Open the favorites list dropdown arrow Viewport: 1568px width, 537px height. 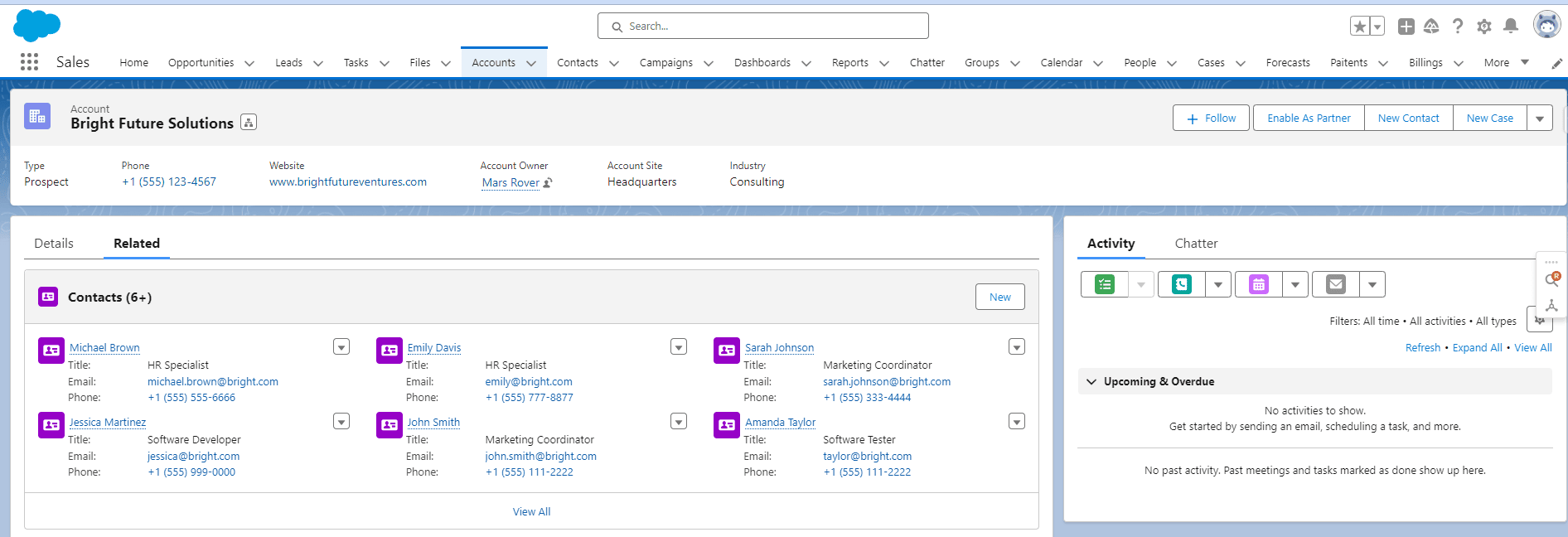click(x=1377, y=27)
